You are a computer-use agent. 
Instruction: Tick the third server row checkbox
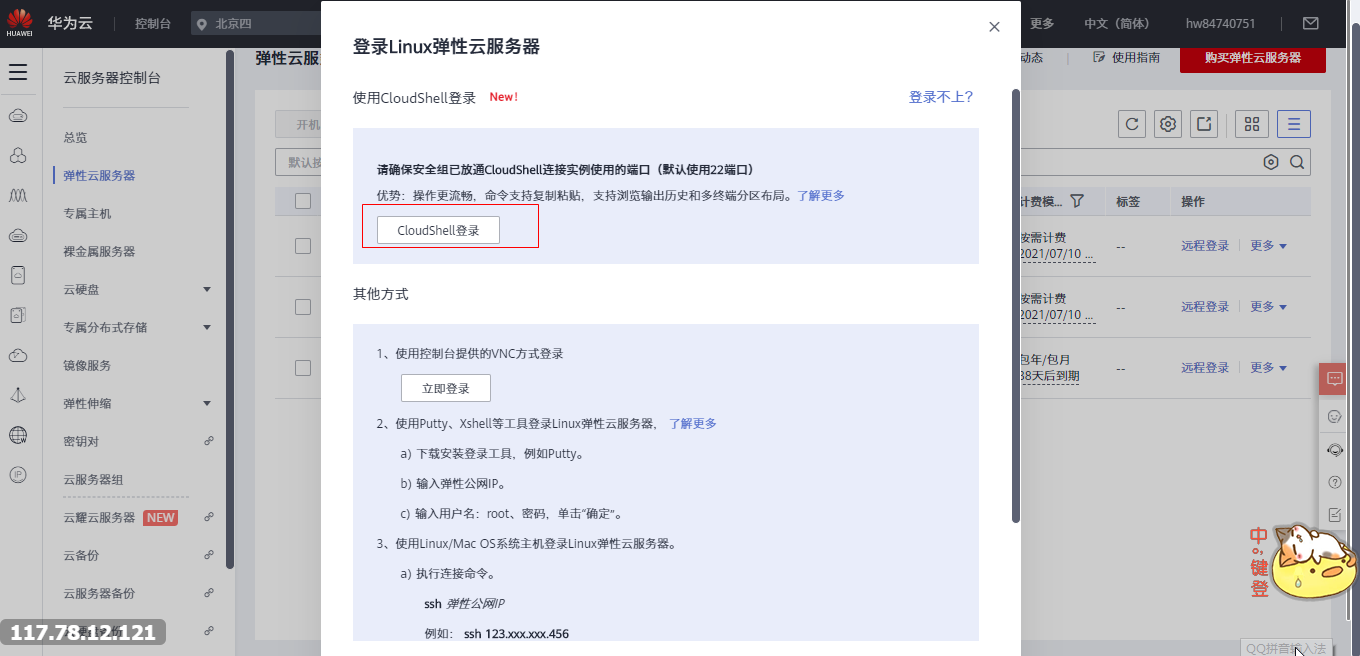(x=303, y=368)
